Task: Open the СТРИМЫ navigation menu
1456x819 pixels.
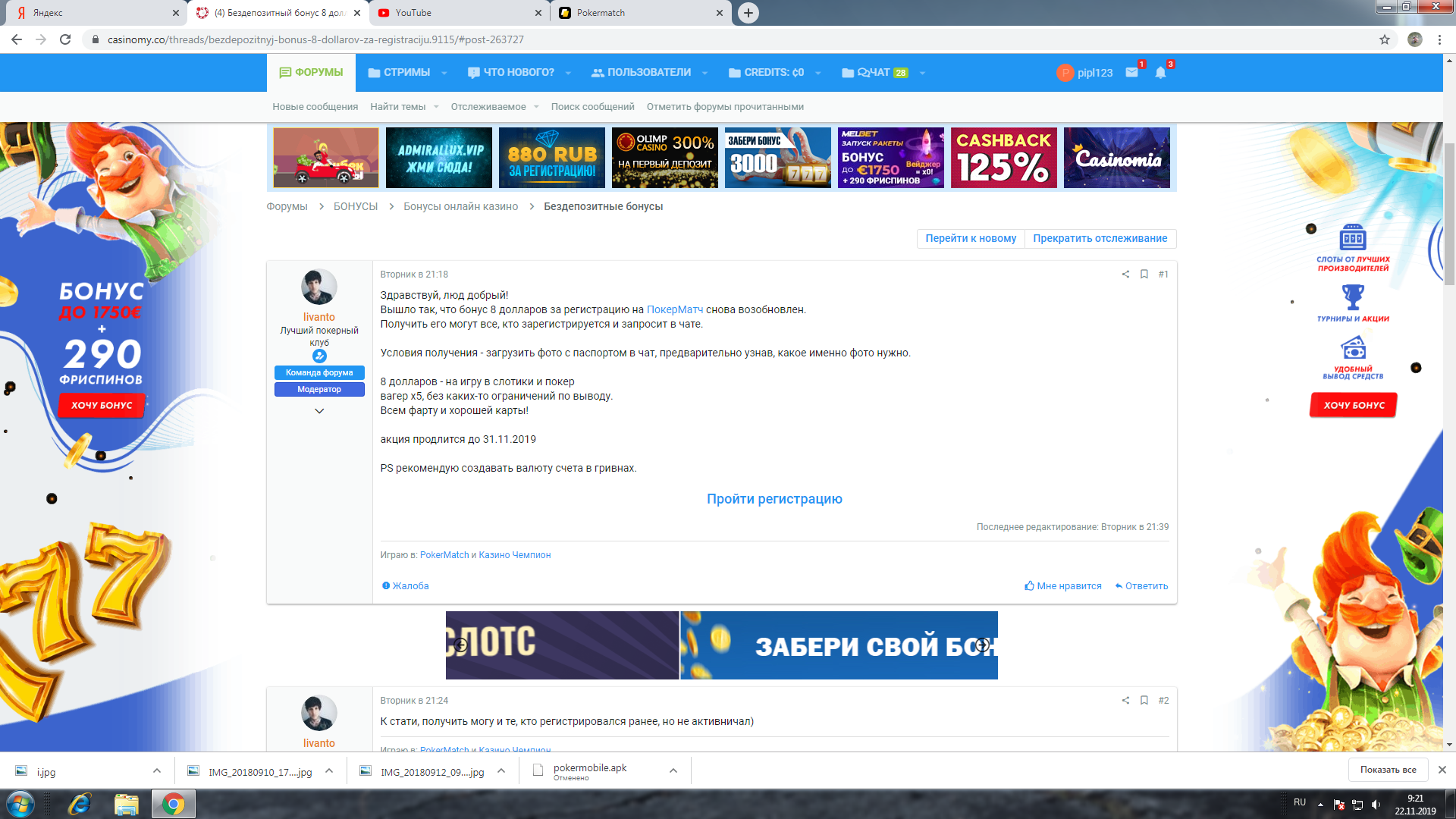Action: pyautogui.click(x=406, y=73)
